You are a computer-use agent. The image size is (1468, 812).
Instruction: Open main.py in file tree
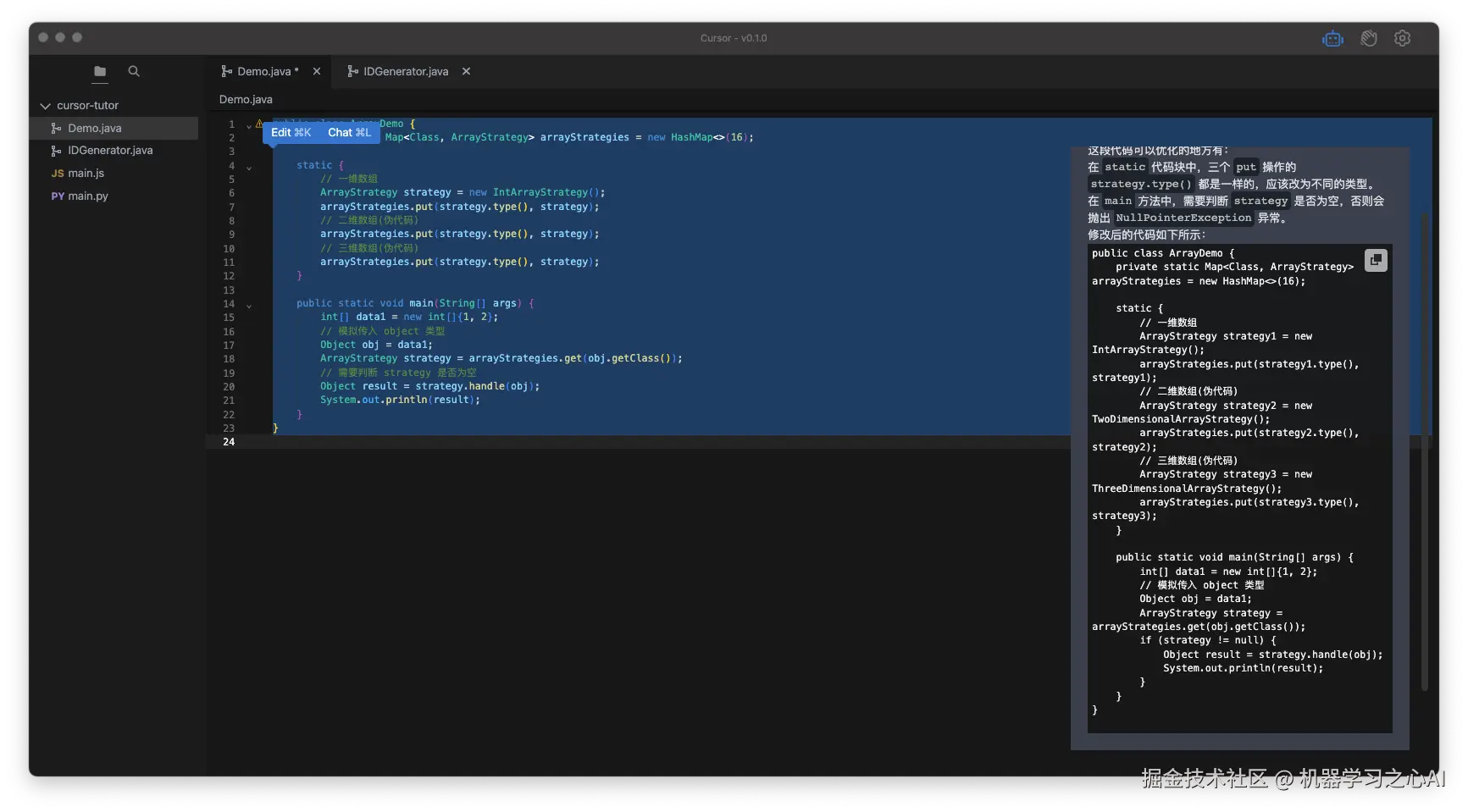click(x=87, y=196)
